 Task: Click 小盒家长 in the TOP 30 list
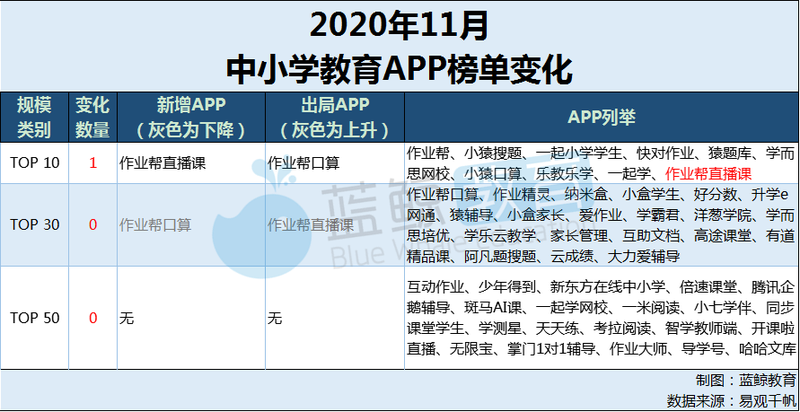point(536,215)
